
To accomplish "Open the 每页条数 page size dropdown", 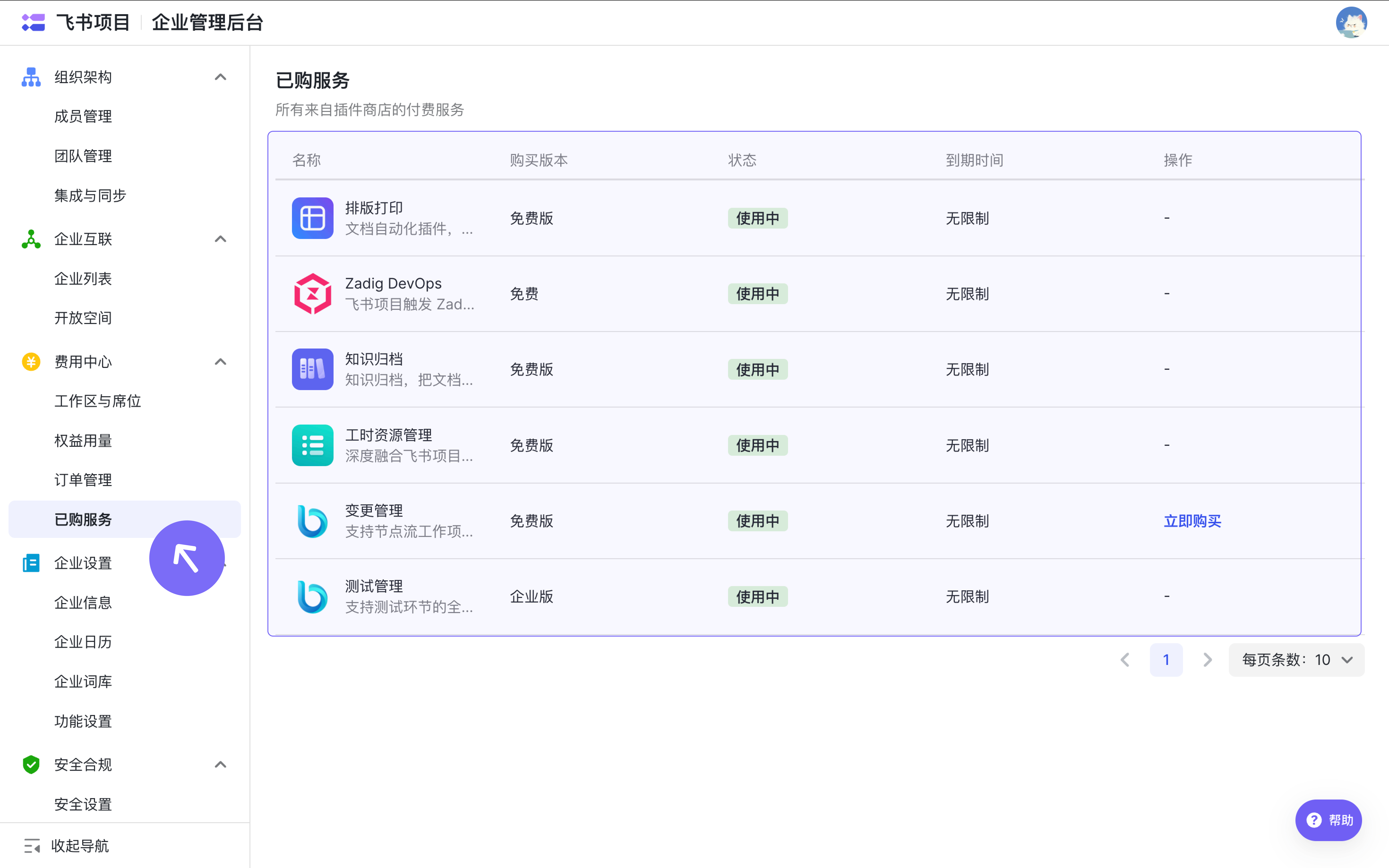I will pos(1297,660).
